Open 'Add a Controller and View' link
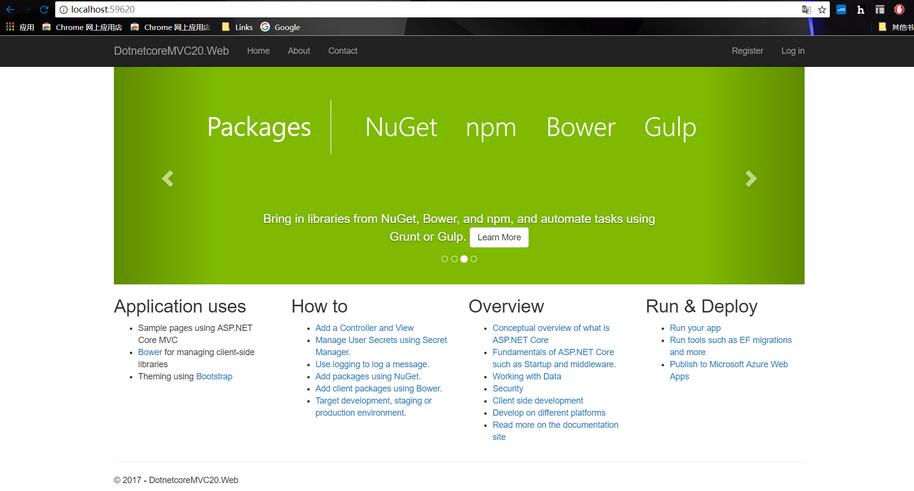914x491 pixels. [364, 328]
